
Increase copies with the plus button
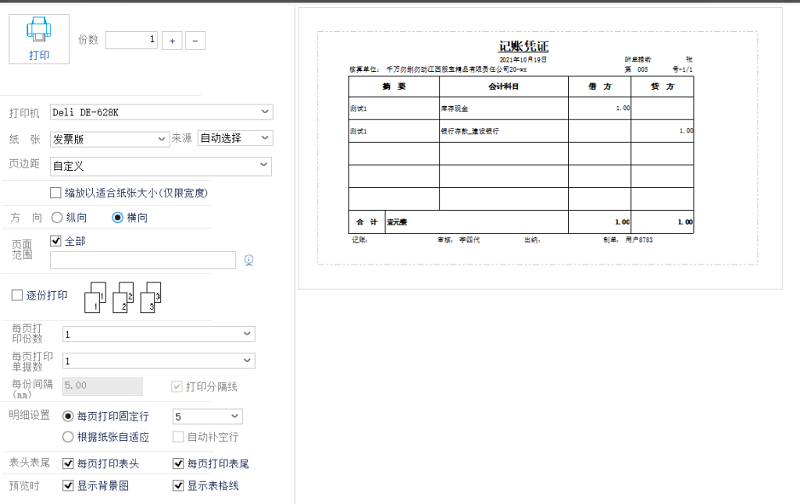(x=171, y=40)
